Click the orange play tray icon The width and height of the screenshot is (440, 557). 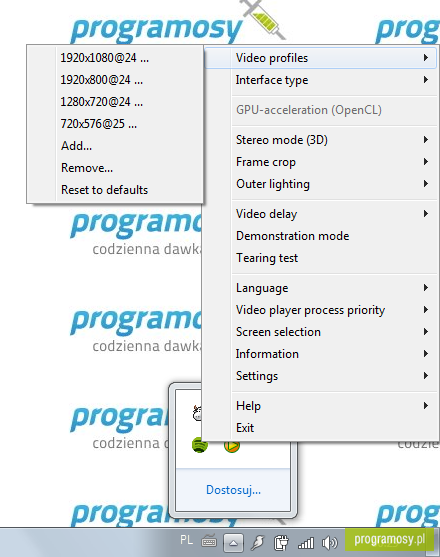click(232, 446)
